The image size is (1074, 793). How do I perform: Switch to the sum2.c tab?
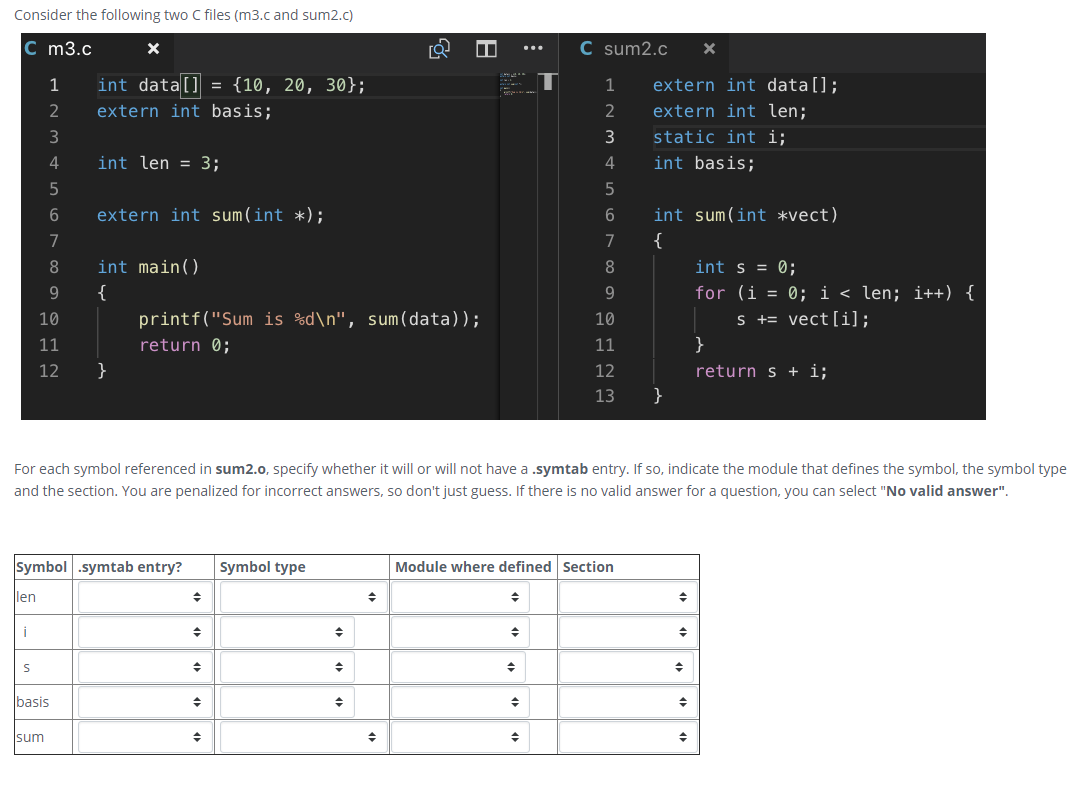click(x=638, y=48)
